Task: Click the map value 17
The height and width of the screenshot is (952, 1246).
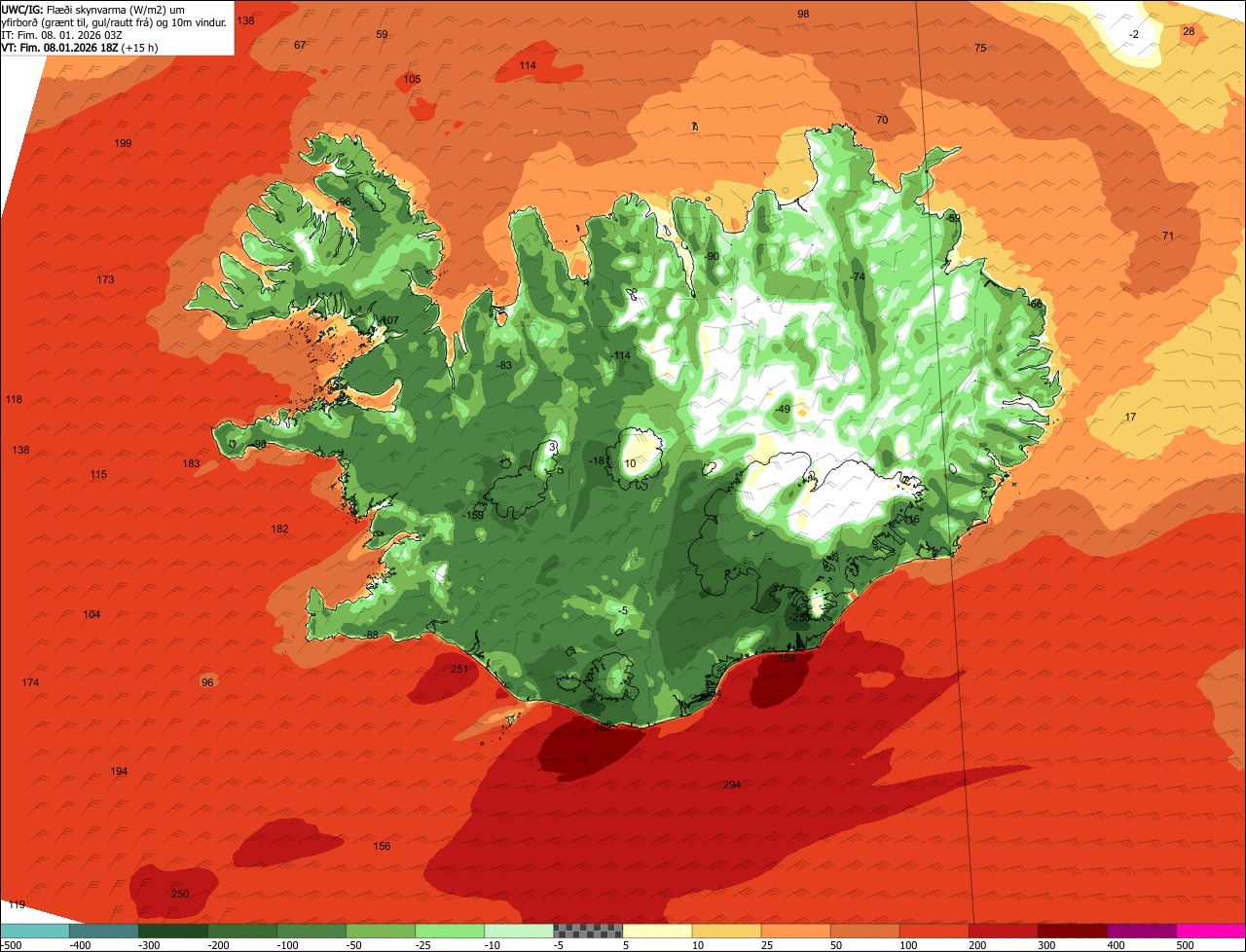Action: pyautogui.click(x=1130, y=417)
